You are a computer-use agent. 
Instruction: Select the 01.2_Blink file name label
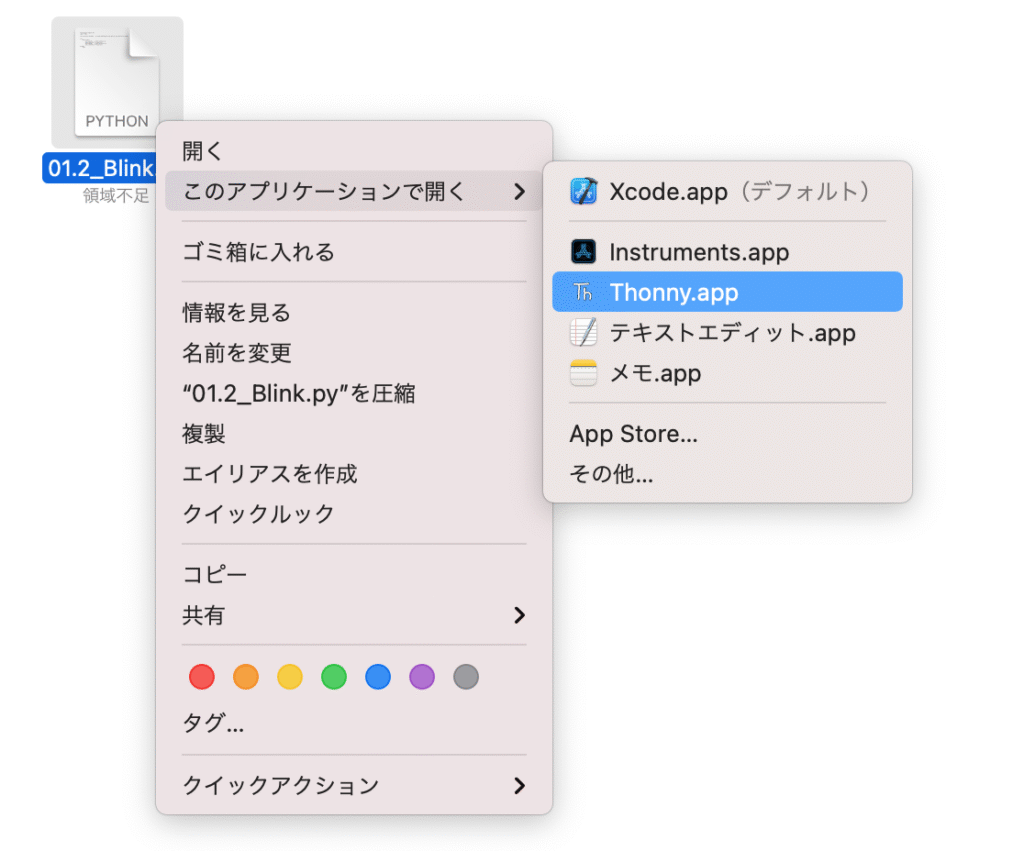pyautogui.click(x=100, y=168)
